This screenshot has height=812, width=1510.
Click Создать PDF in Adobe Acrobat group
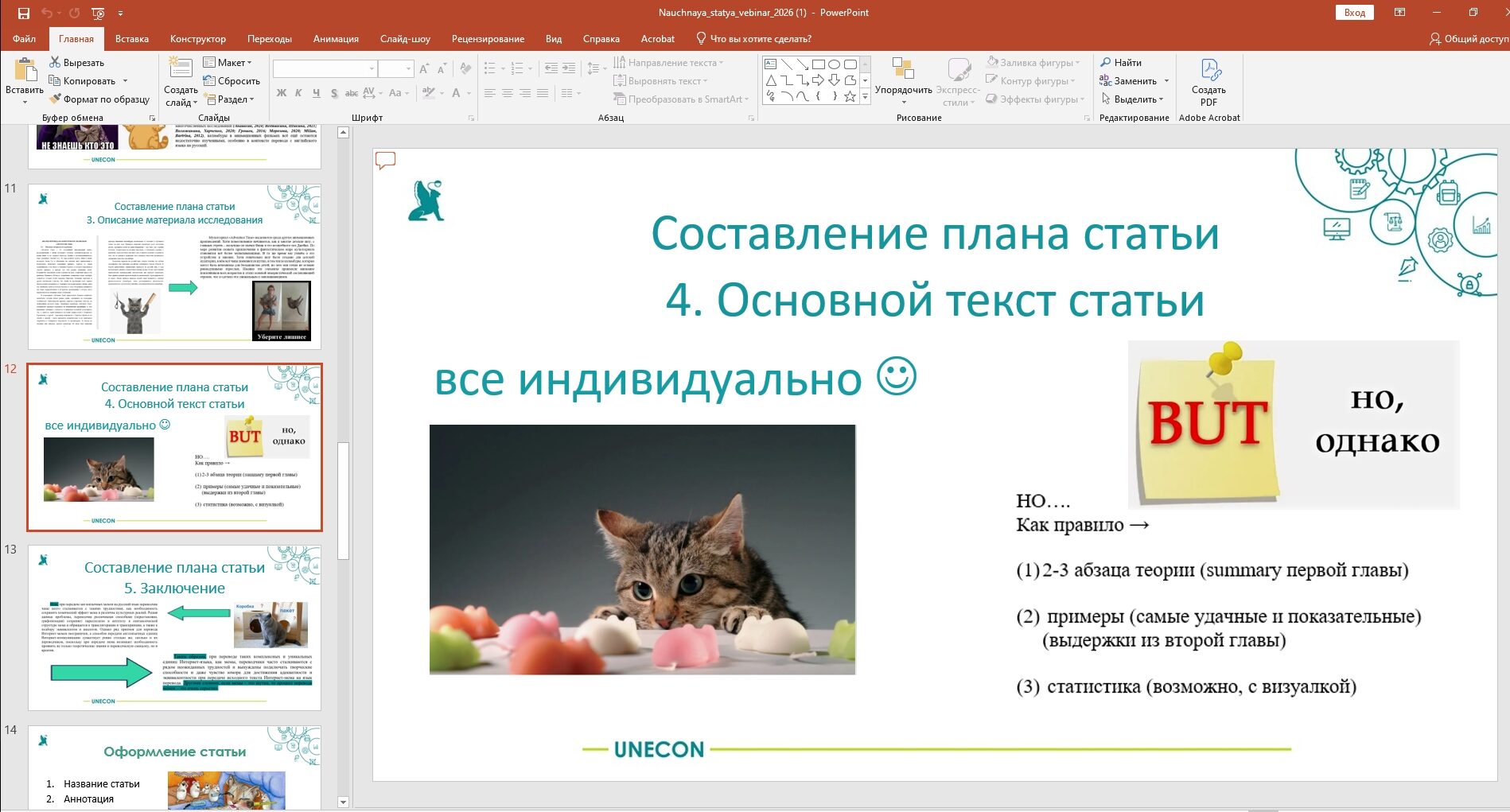(x=1208, y=82)
